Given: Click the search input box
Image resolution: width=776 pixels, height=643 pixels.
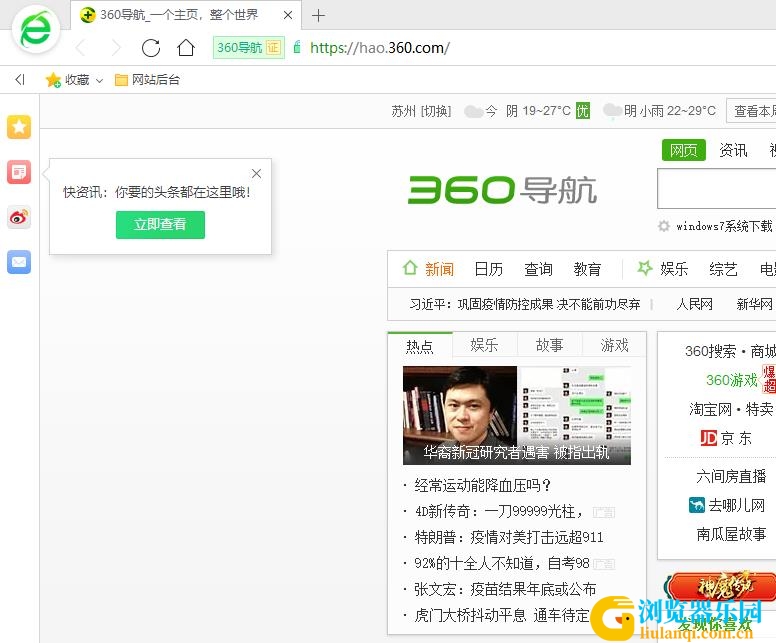Looking at the screenshot, I should (717, 189).
